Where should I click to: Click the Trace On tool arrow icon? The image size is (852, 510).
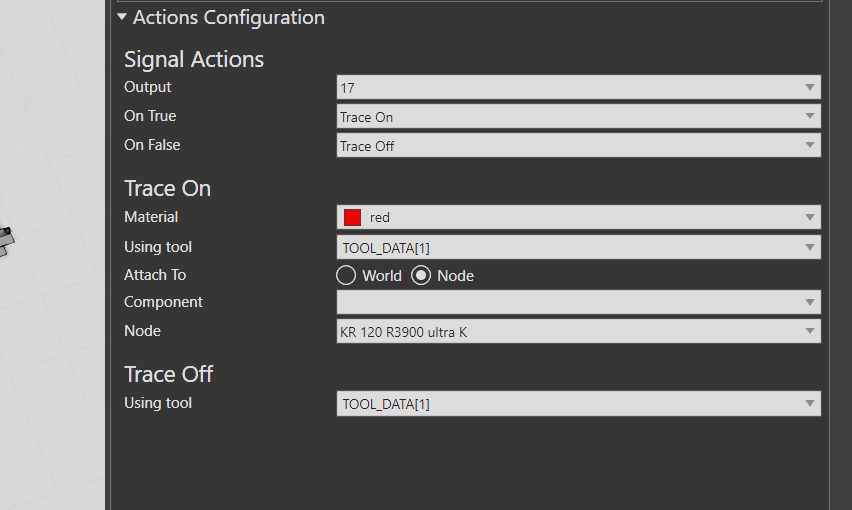click(x=810, y=247)
